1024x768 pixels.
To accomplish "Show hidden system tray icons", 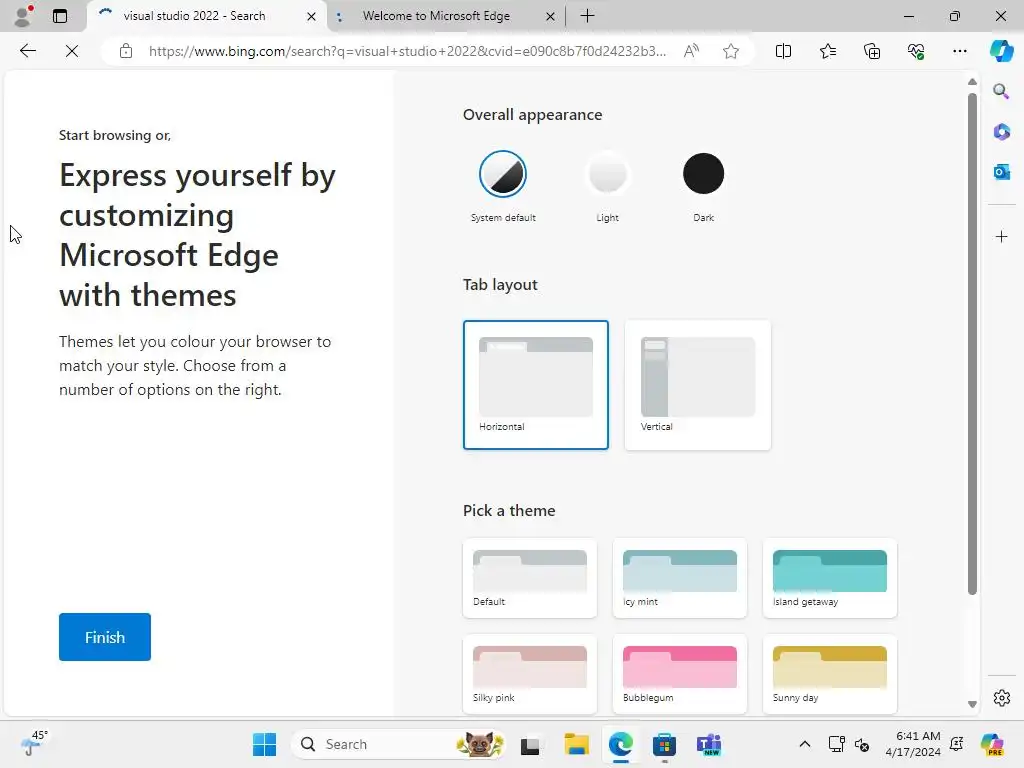I will click(x=805, y=744).
